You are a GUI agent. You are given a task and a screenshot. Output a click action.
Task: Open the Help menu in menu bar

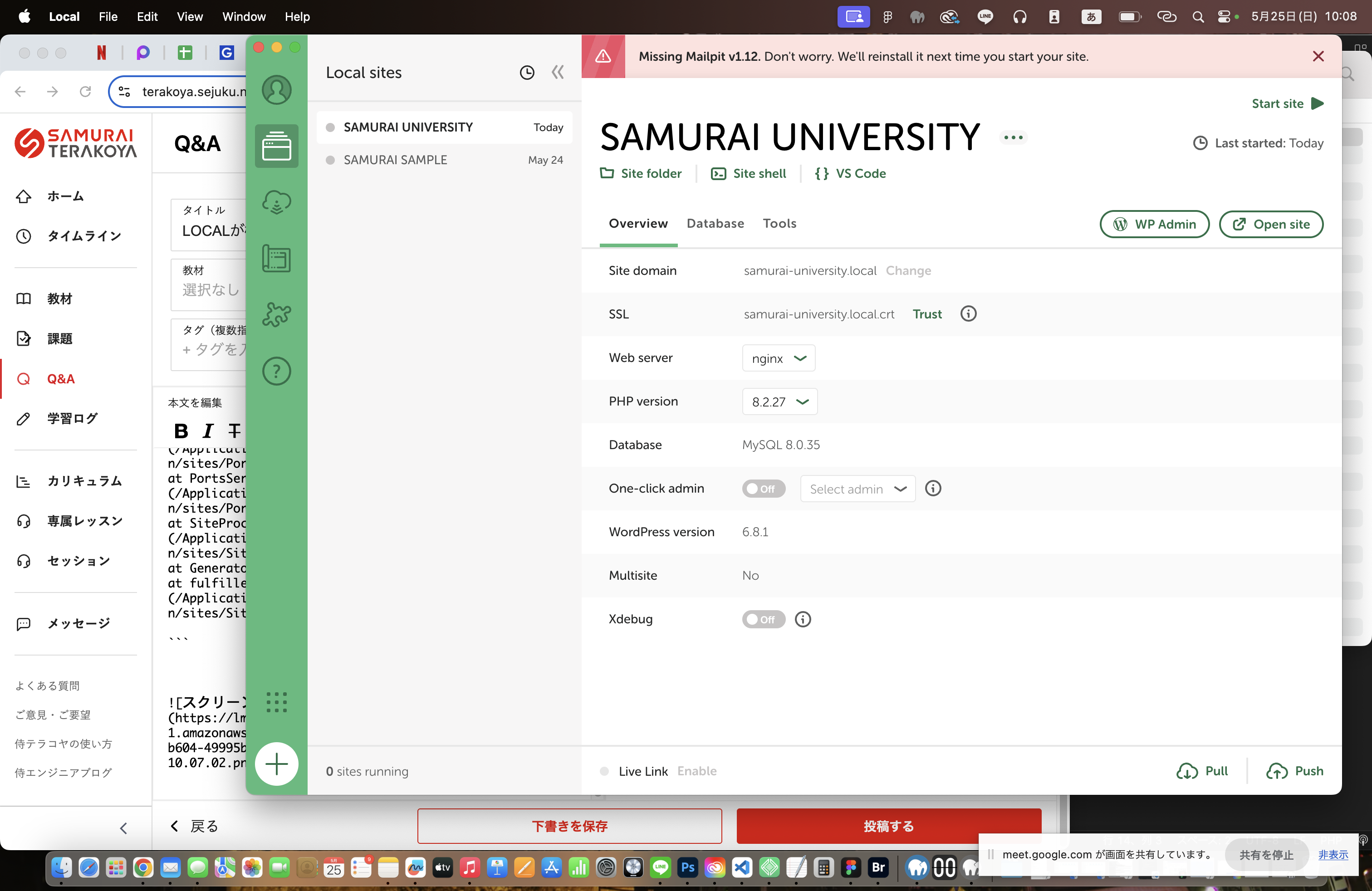pos(297,17)
